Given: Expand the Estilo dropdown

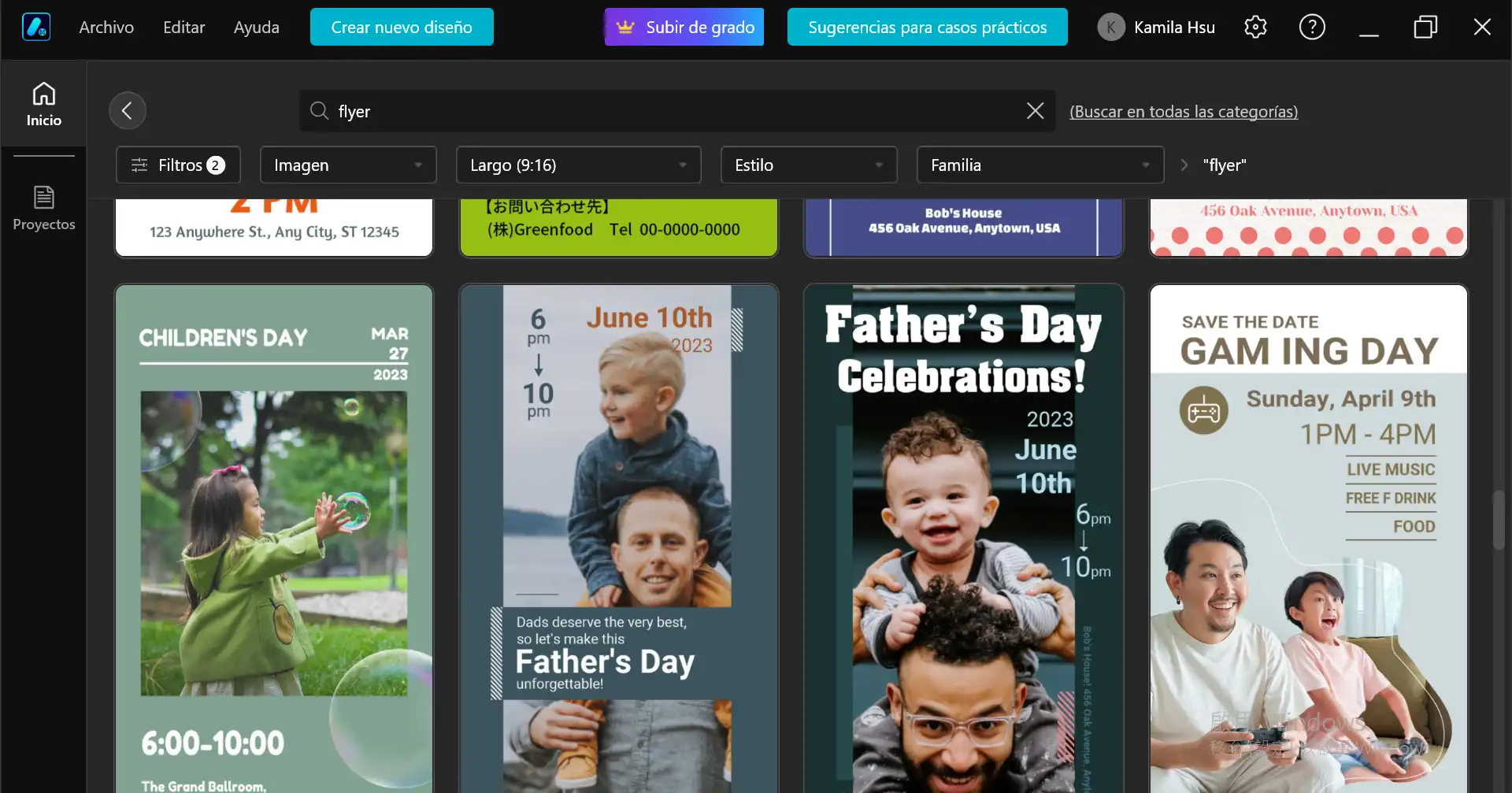Looking at the screenshot, I should (809, 165).
